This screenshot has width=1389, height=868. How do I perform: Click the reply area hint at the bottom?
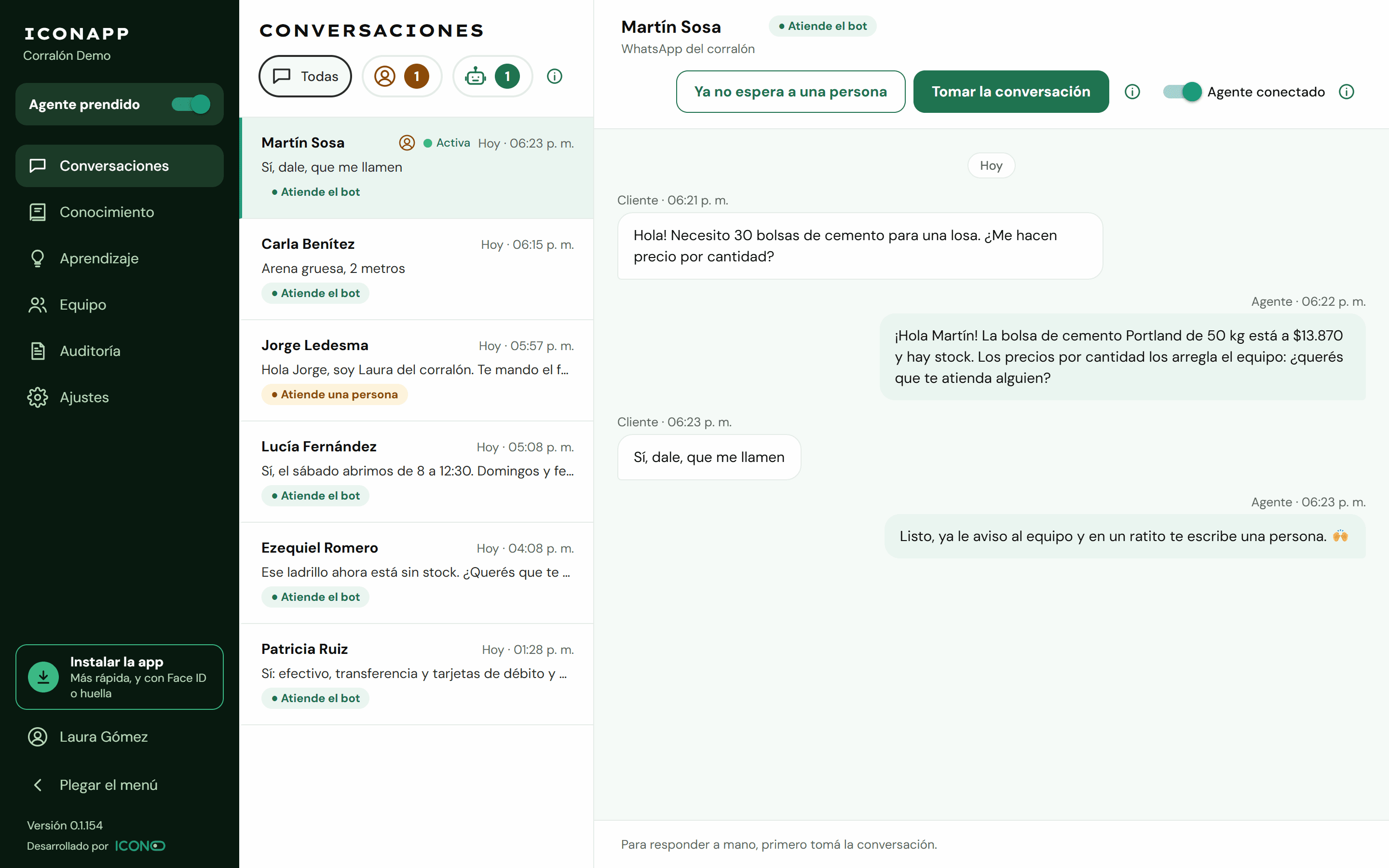pos(779,844)
